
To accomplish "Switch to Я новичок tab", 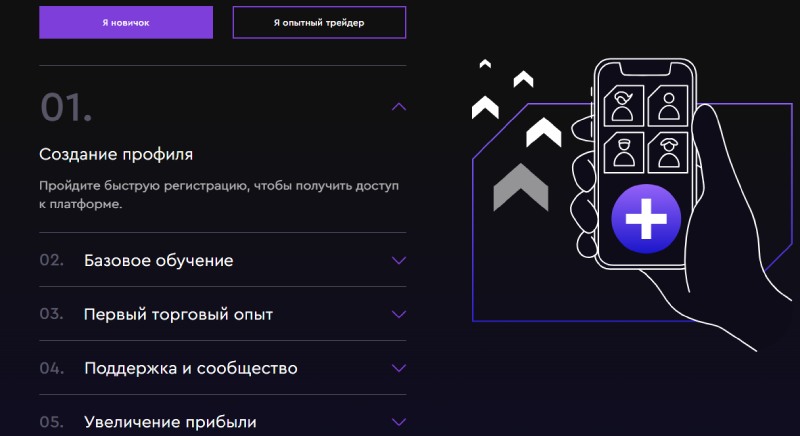I will click(126, 22).
